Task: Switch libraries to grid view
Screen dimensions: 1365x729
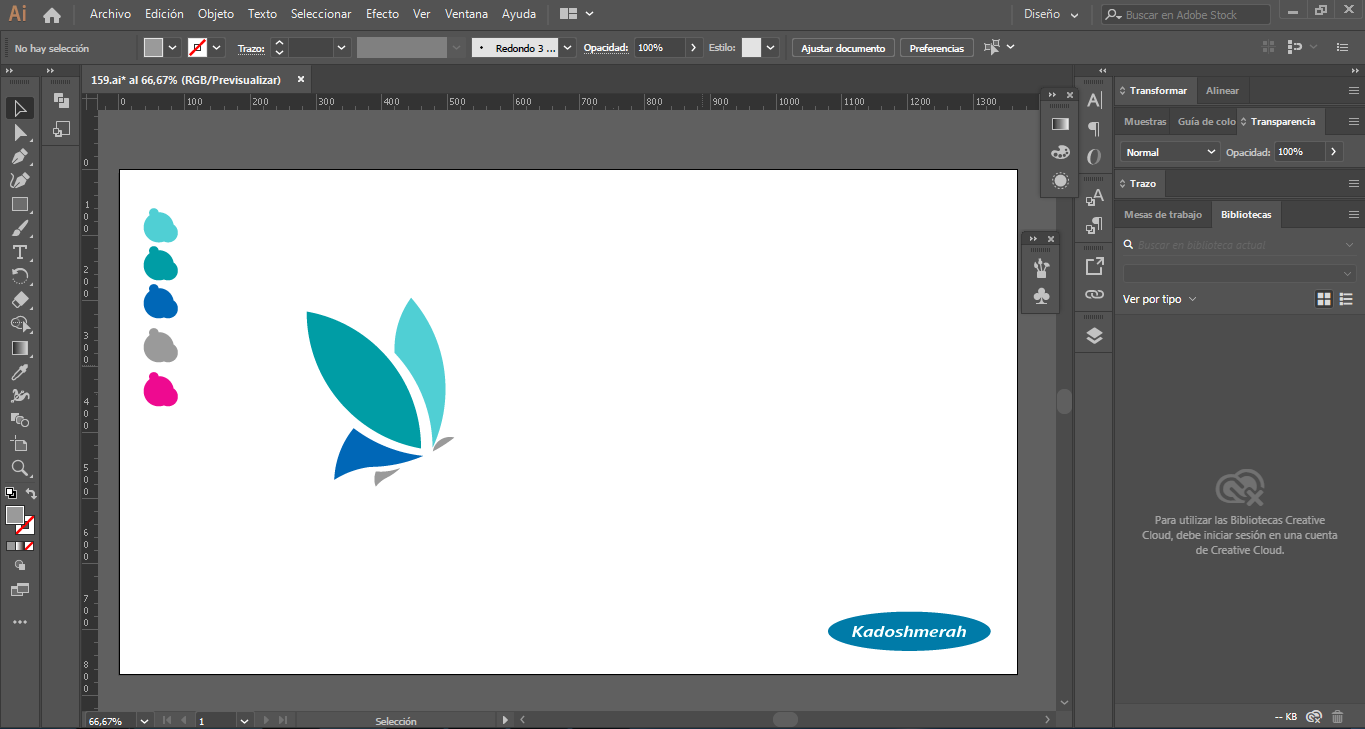Action: pos(1324,299)
